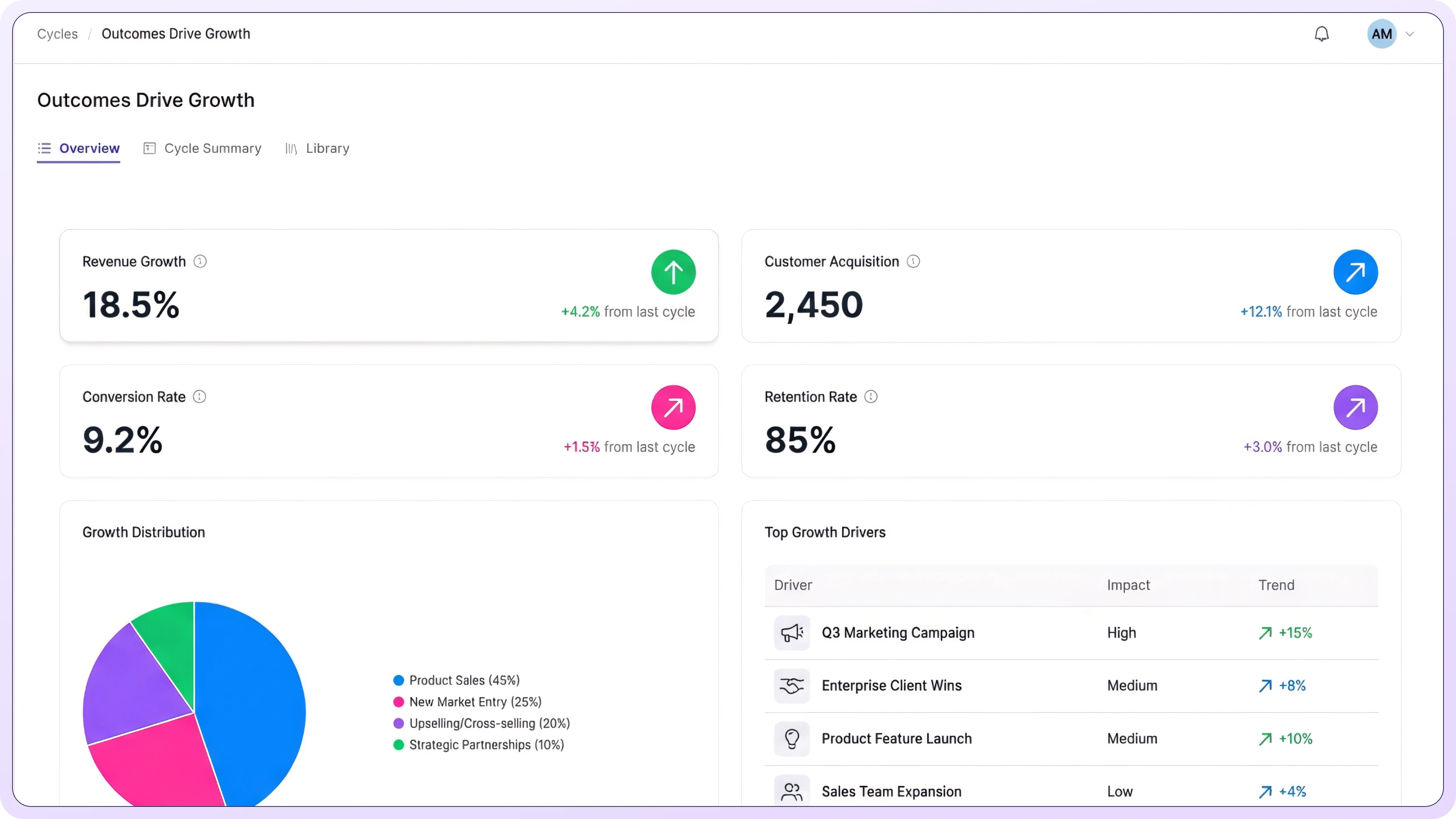Open the AM user avatar menu
Image resolution: width=1456 pixels, height=819 pixels.
coord(1381,34)
